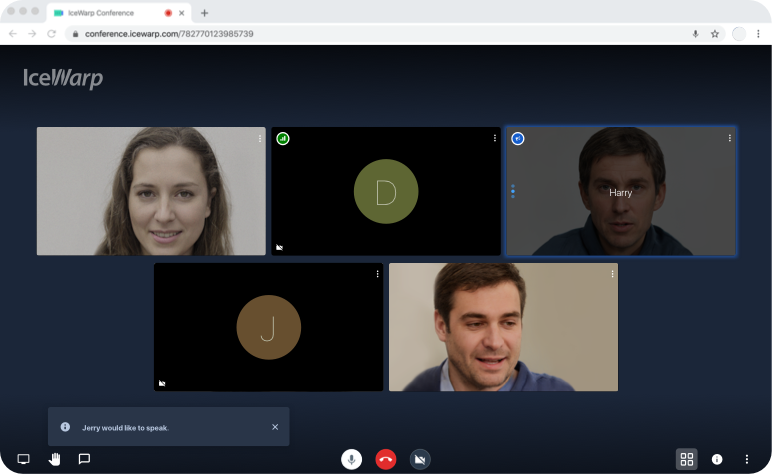
Task: Open options menu on the woman's video tile
Action: pos(260,139)
